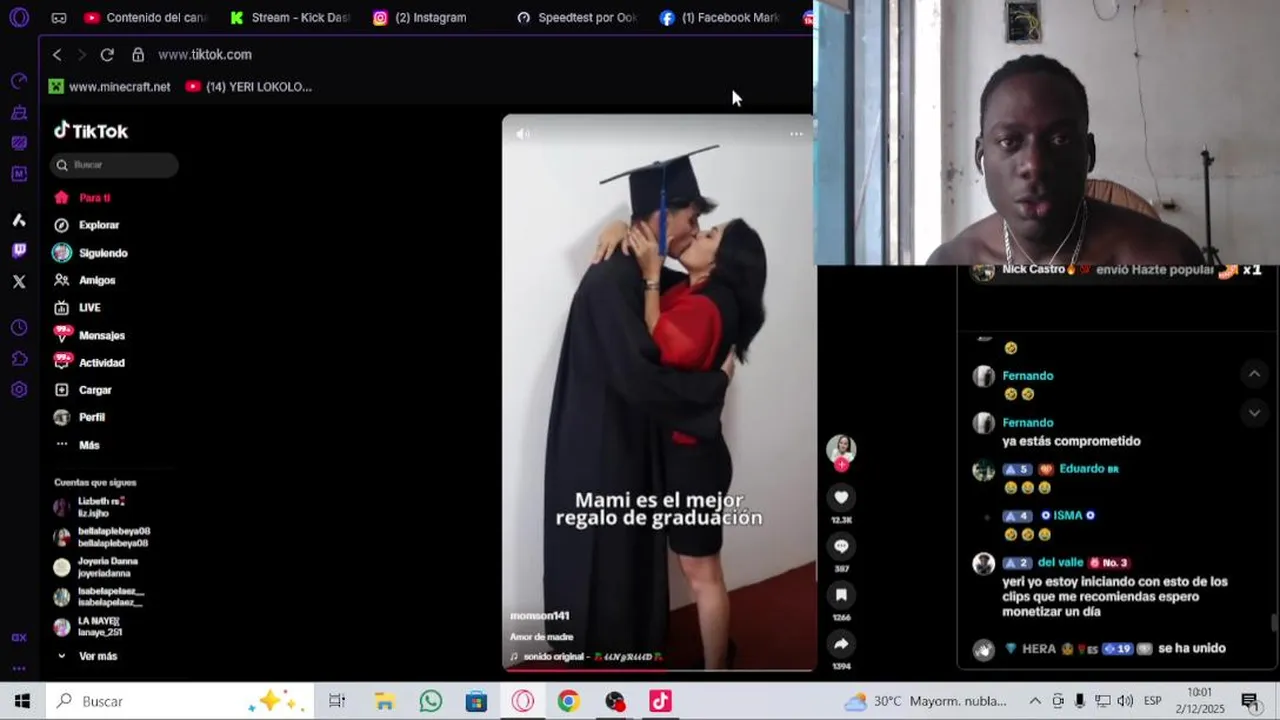
Task: Open GX Corner gamepad icon
Action: pyautogui.click(x=59, y=18)
